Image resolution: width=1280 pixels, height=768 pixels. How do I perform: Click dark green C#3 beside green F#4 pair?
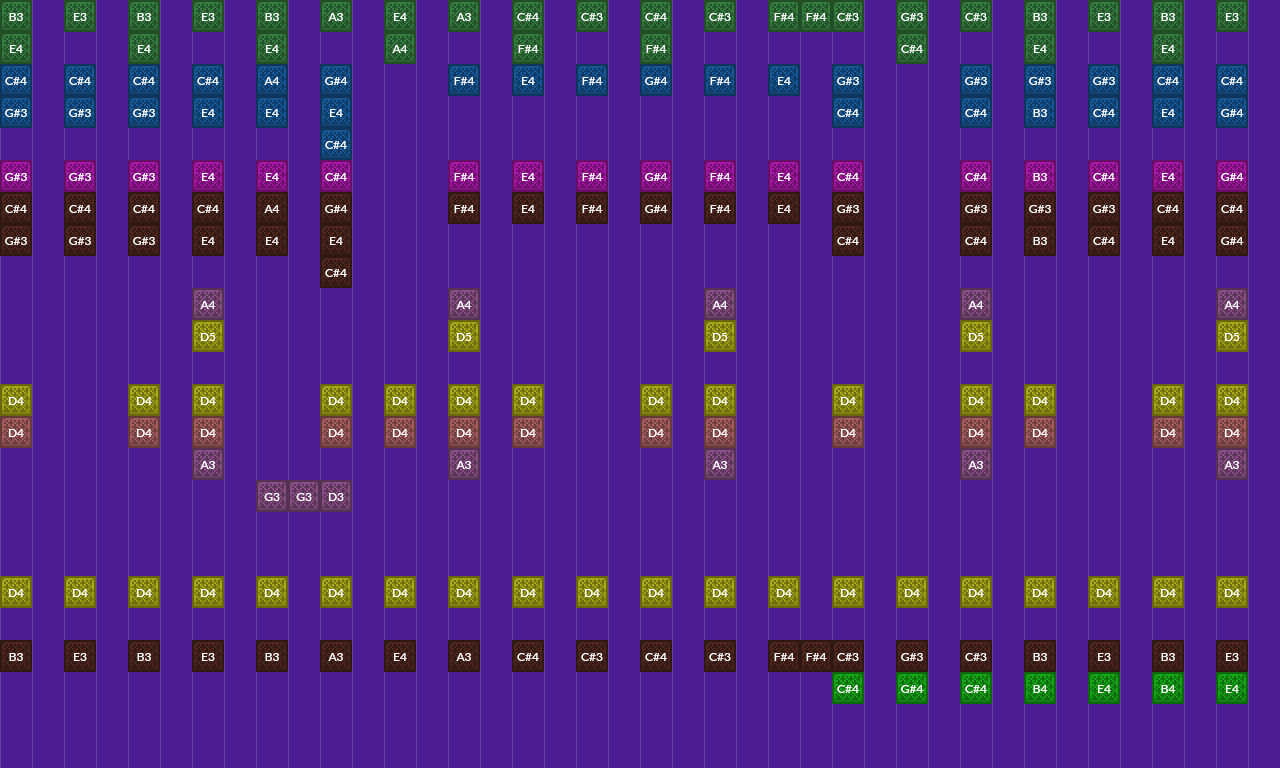point(848,17)
